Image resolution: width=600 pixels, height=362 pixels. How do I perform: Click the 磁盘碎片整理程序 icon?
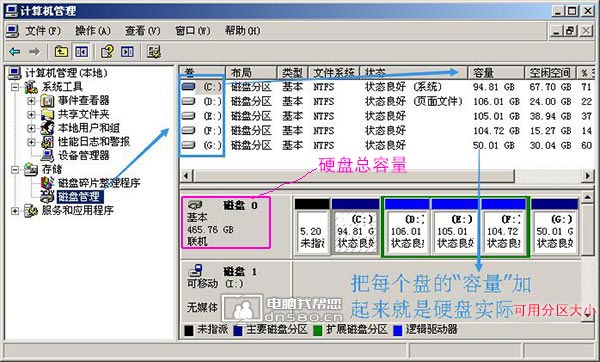[x=47, y=183]
